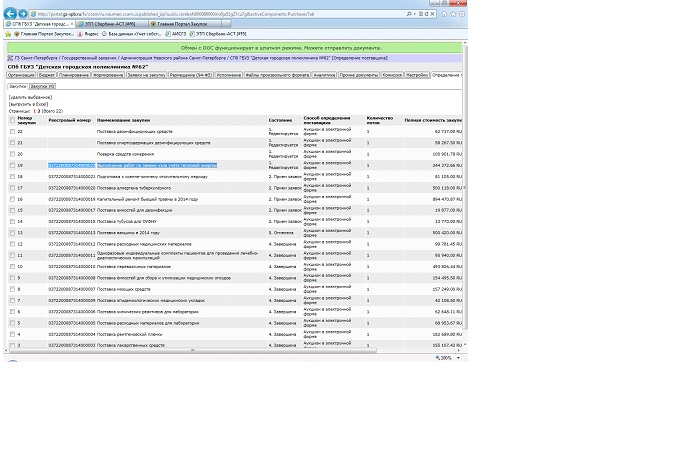Click the horizontal scrollbar under the table
This screenshot has height=452, width=685.
192,350
